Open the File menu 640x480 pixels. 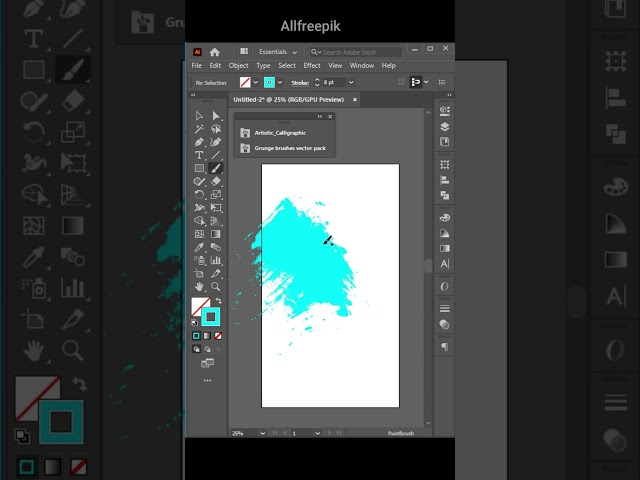pyautogui.click(x=197, y=66)
